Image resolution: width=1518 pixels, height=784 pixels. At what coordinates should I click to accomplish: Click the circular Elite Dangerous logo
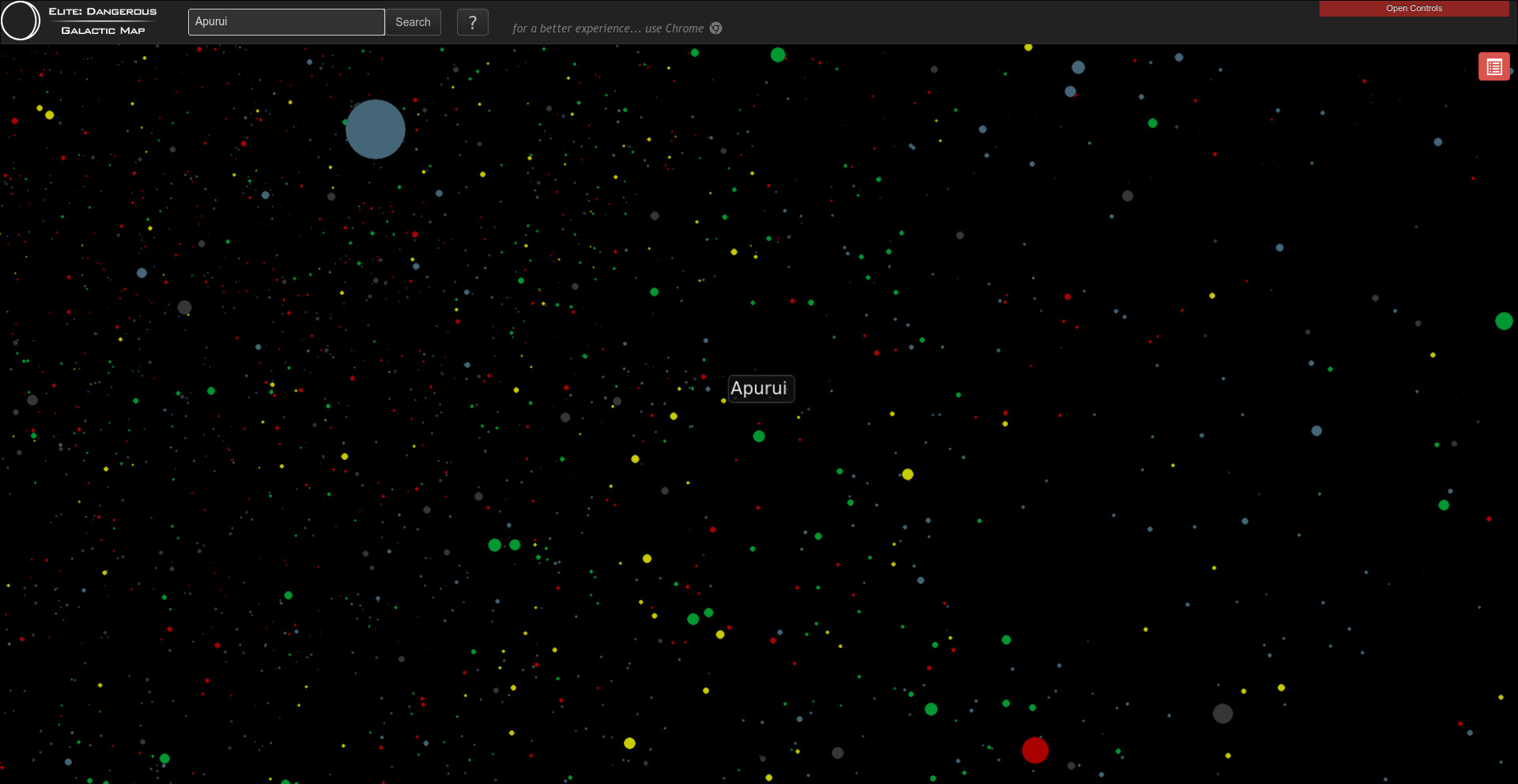pyautogui.click(x=21, y=21)
